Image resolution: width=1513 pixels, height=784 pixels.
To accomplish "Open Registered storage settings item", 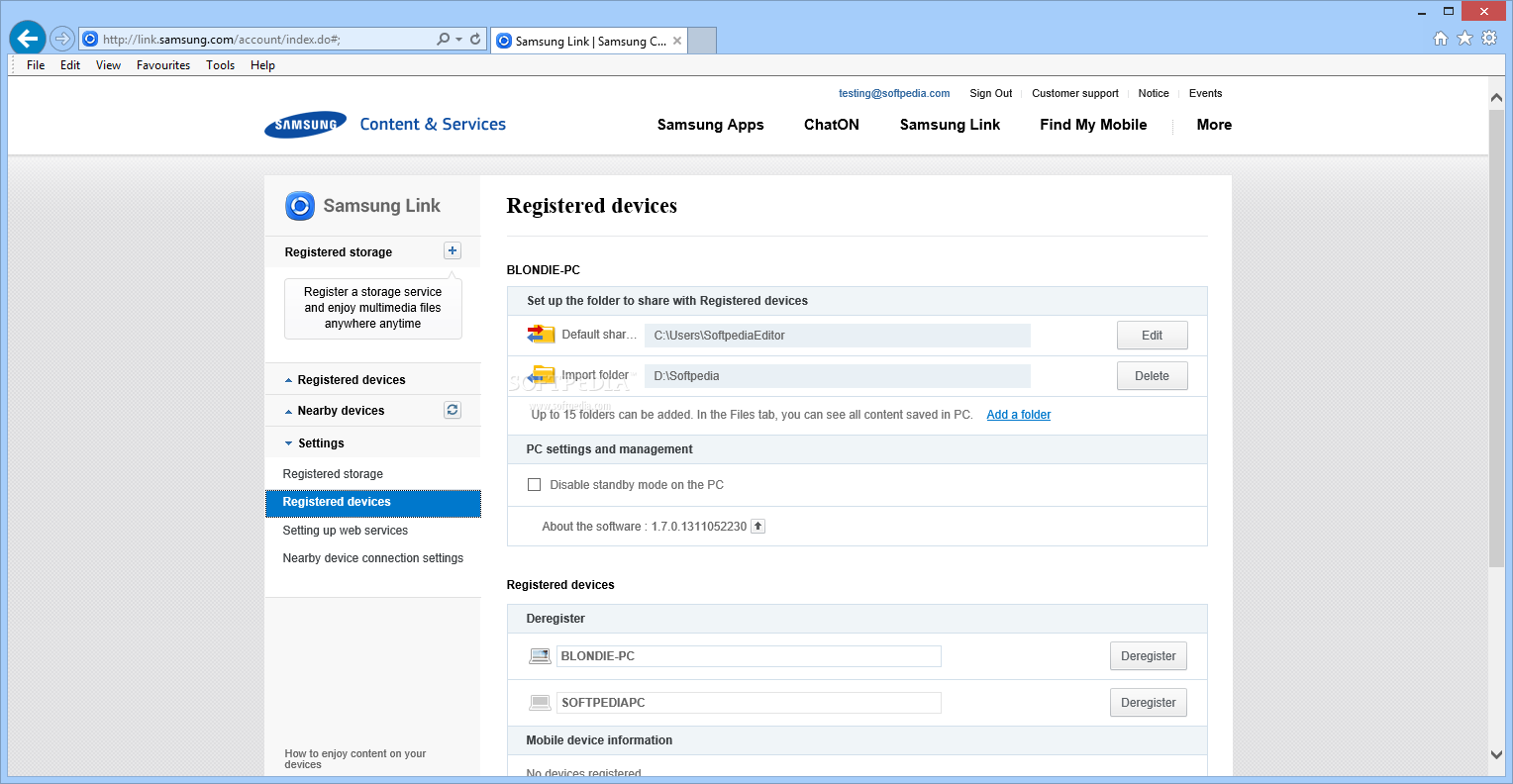I will click(333, 474).
